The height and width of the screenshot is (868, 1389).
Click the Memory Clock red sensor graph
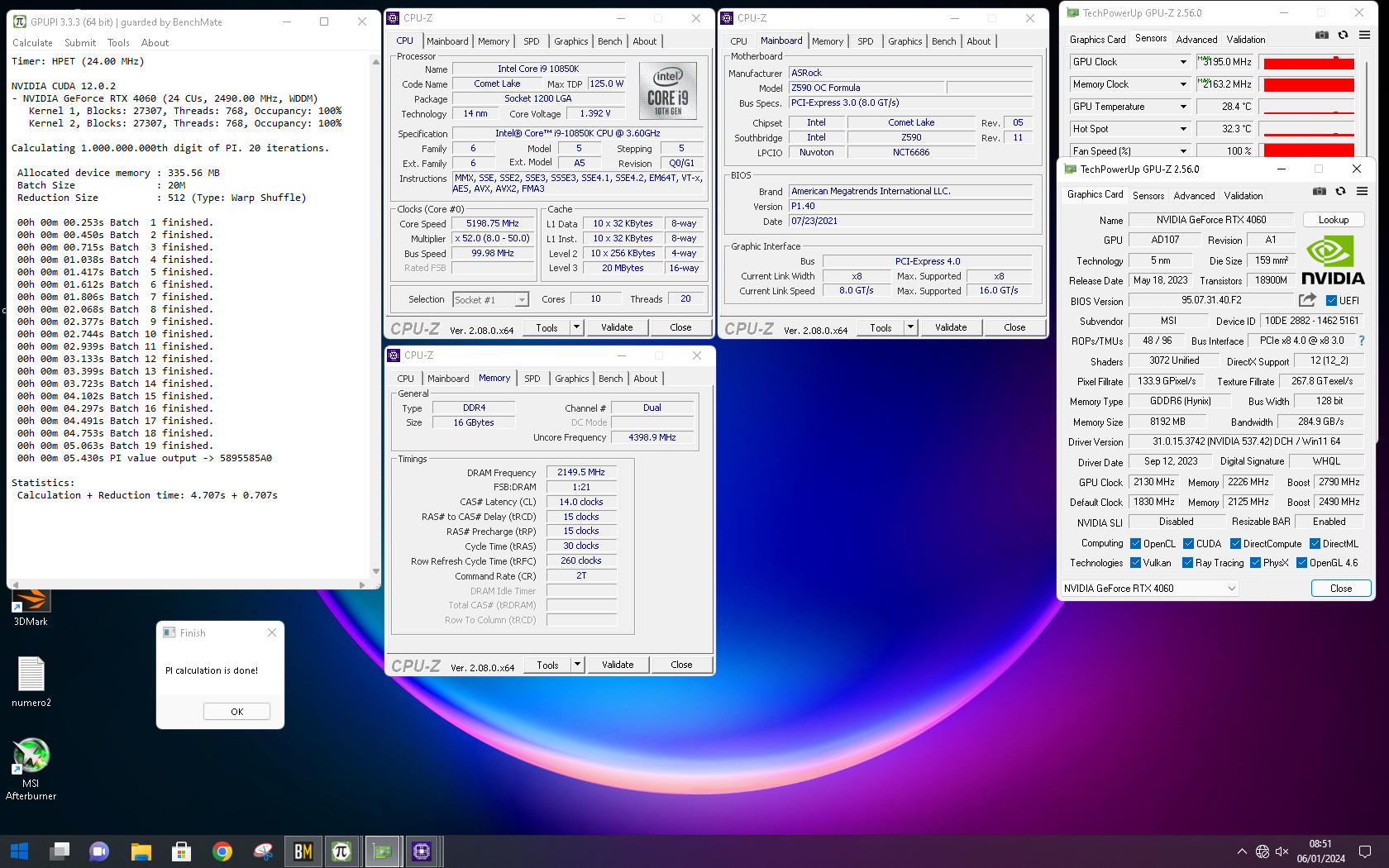pyautogui.click(x=1309, y=84)
